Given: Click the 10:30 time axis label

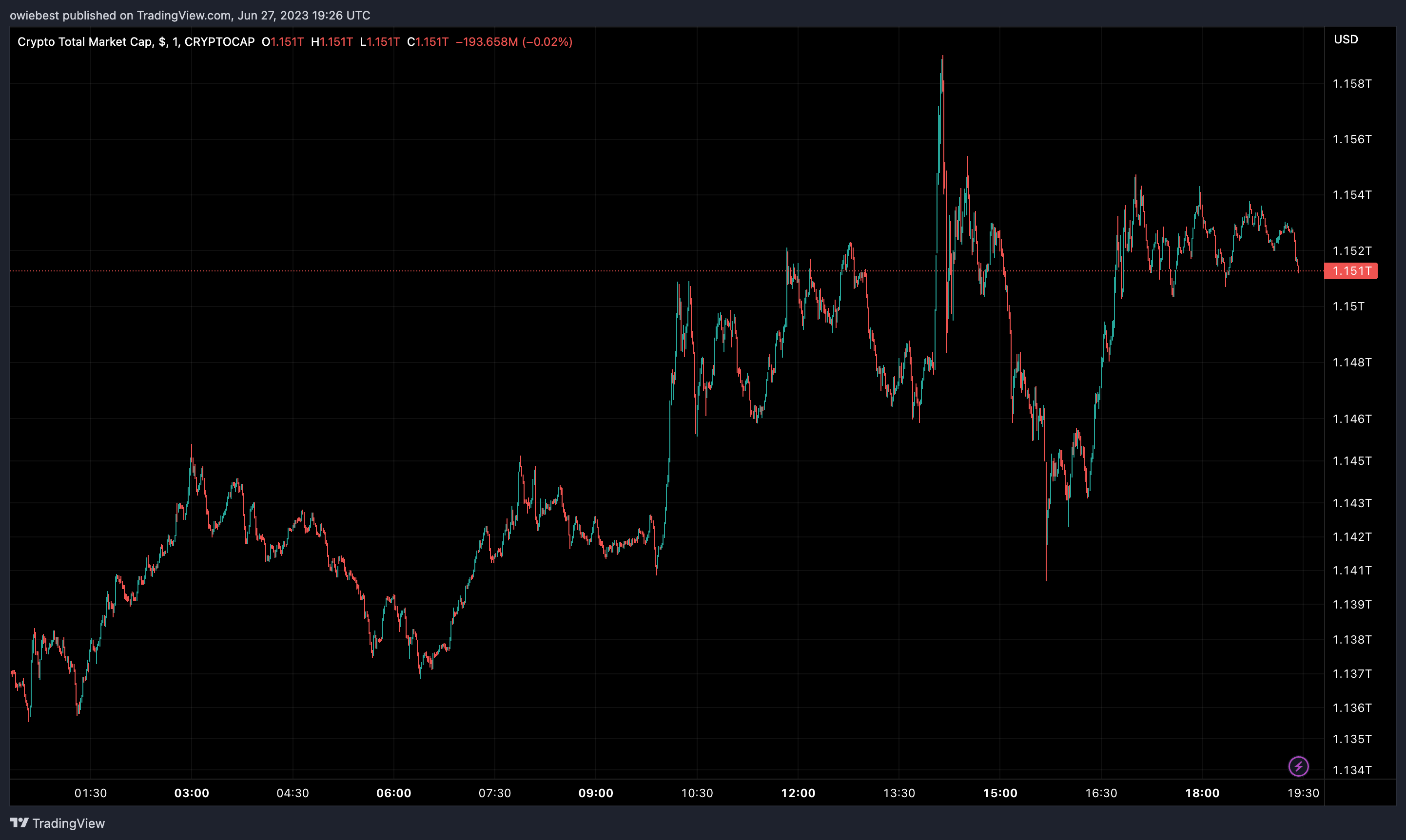Looking at the screenshot, I should 697,793.
